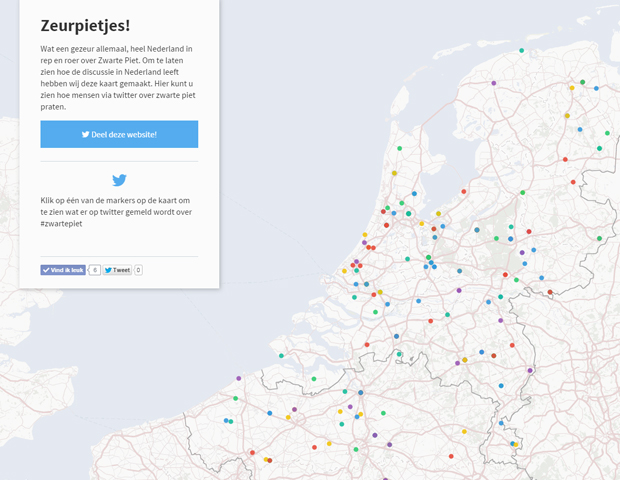Select the lone red marker in southeast Belgium
This screenshot has height=480, width=620.
[451, 456]
